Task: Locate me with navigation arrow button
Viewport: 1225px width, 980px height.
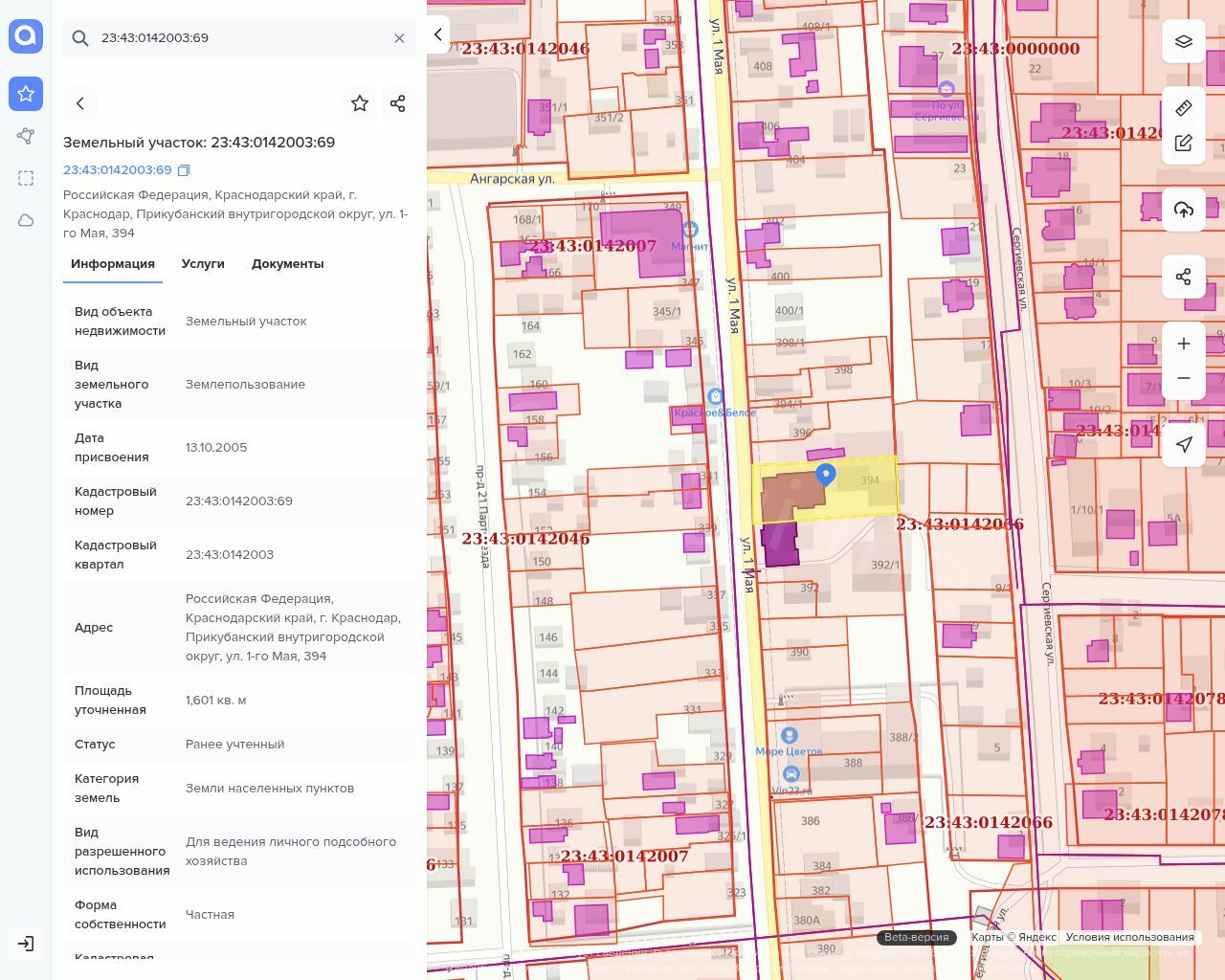Action: pos(1184,445)
